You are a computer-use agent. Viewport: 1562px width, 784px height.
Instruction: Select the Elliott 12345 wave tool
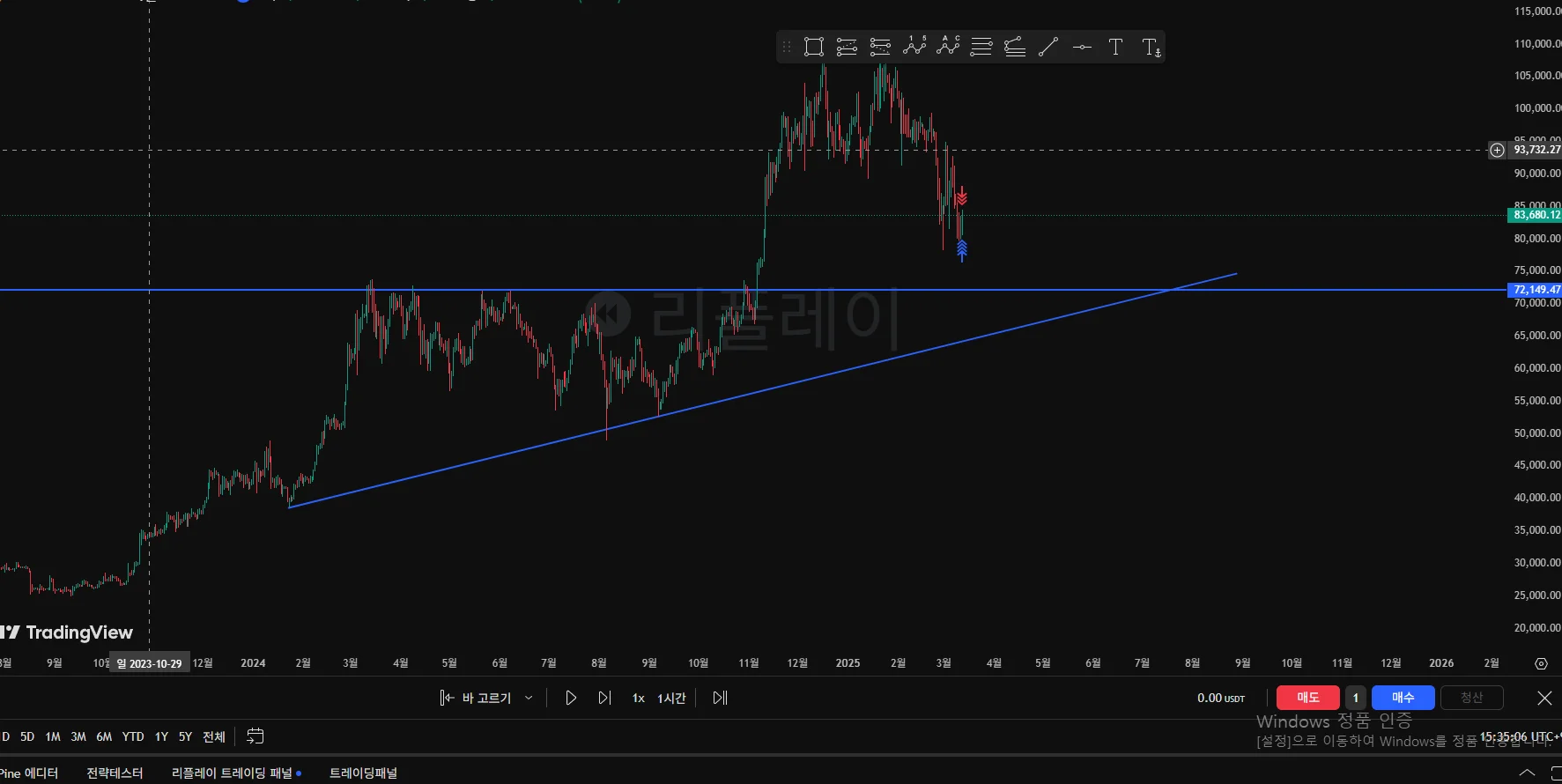tap(914, 47)
